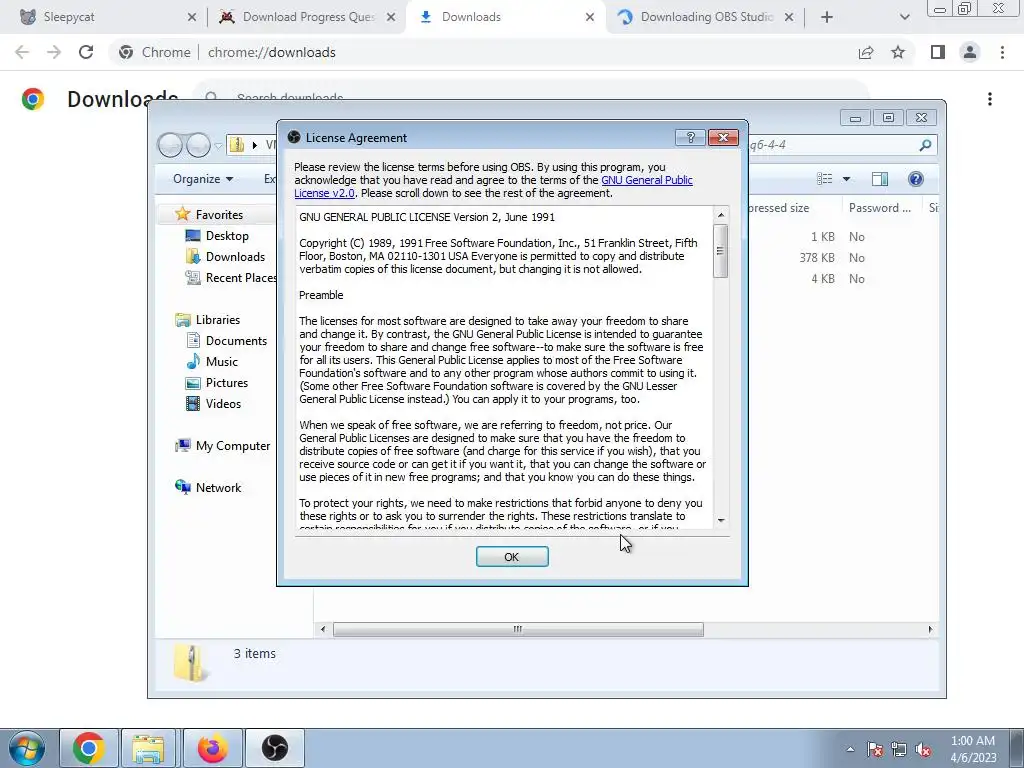This screenshot has height=768, width=1024.
Task: Open Windows Explorer from the taskbar
Action: 149,748
